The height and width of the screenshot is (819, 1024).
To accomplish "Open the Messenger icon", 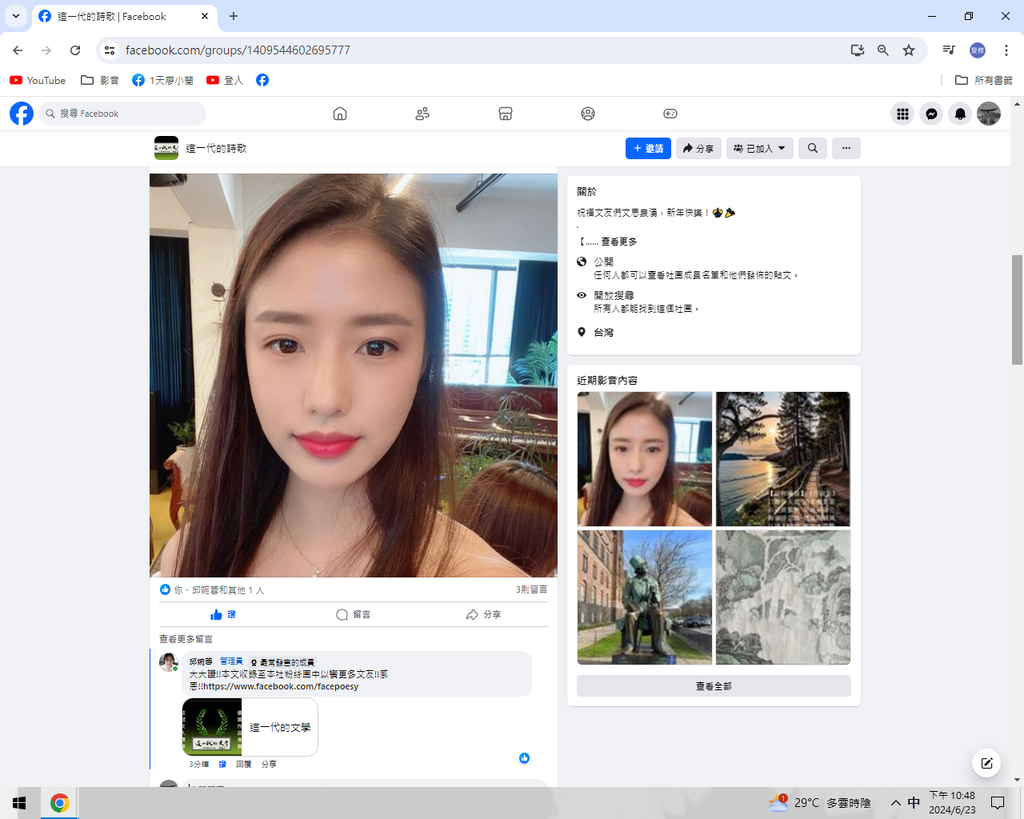I will [931, 114].
